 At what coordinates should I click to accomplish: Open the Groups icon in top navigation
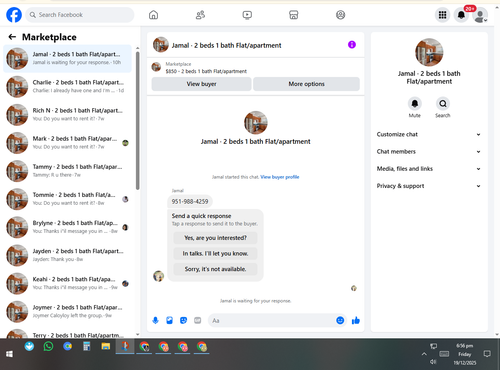coord(340,15)
